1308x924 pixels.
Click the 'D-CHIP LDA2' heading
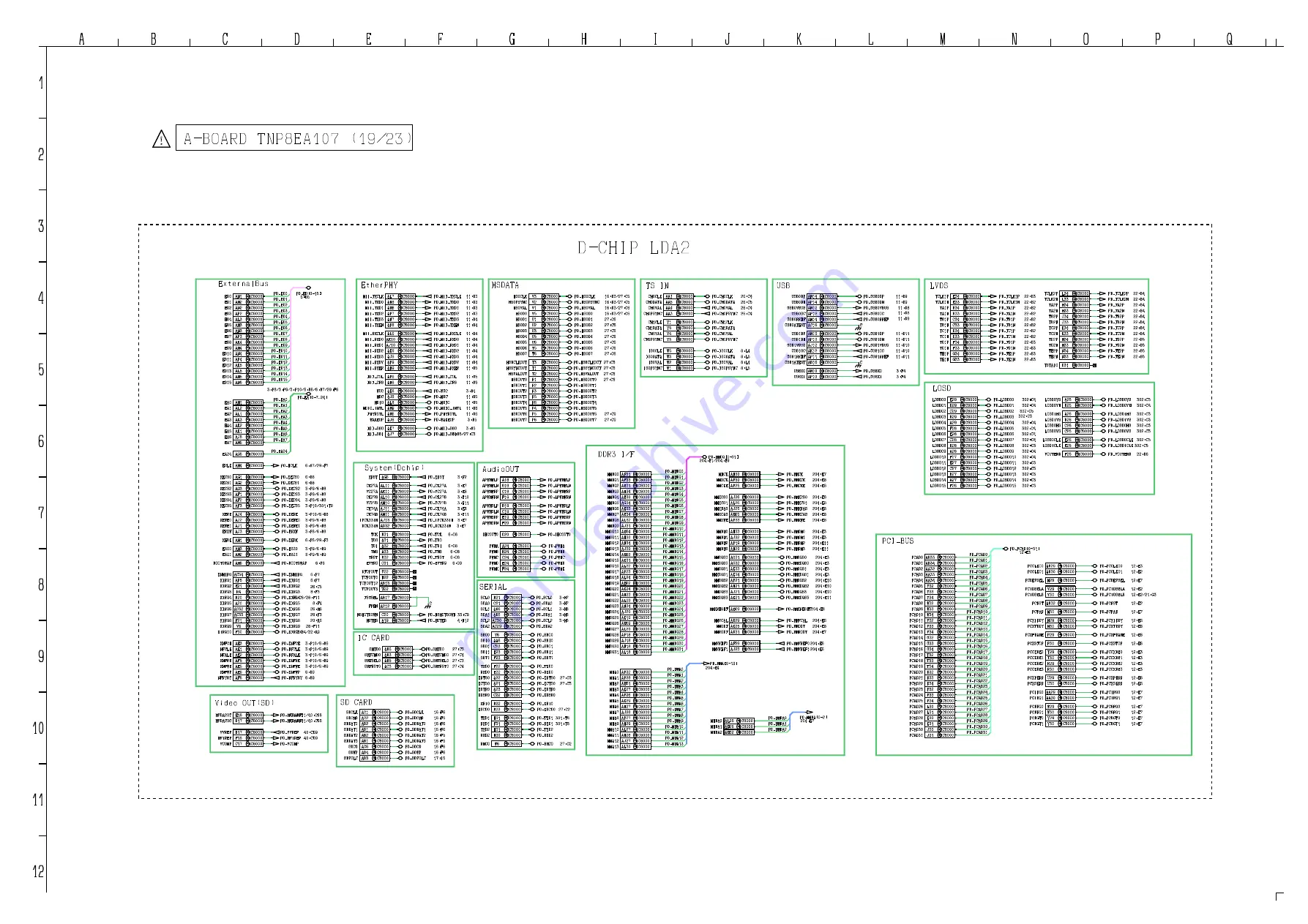pyautogui.click(x=634, y=248)
